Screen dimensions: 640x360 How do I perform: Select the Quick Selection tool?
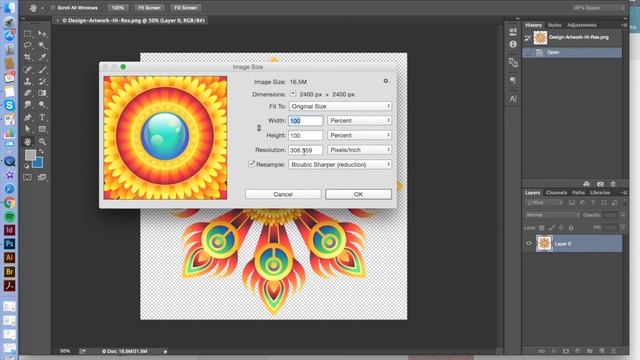pos(42,45)
